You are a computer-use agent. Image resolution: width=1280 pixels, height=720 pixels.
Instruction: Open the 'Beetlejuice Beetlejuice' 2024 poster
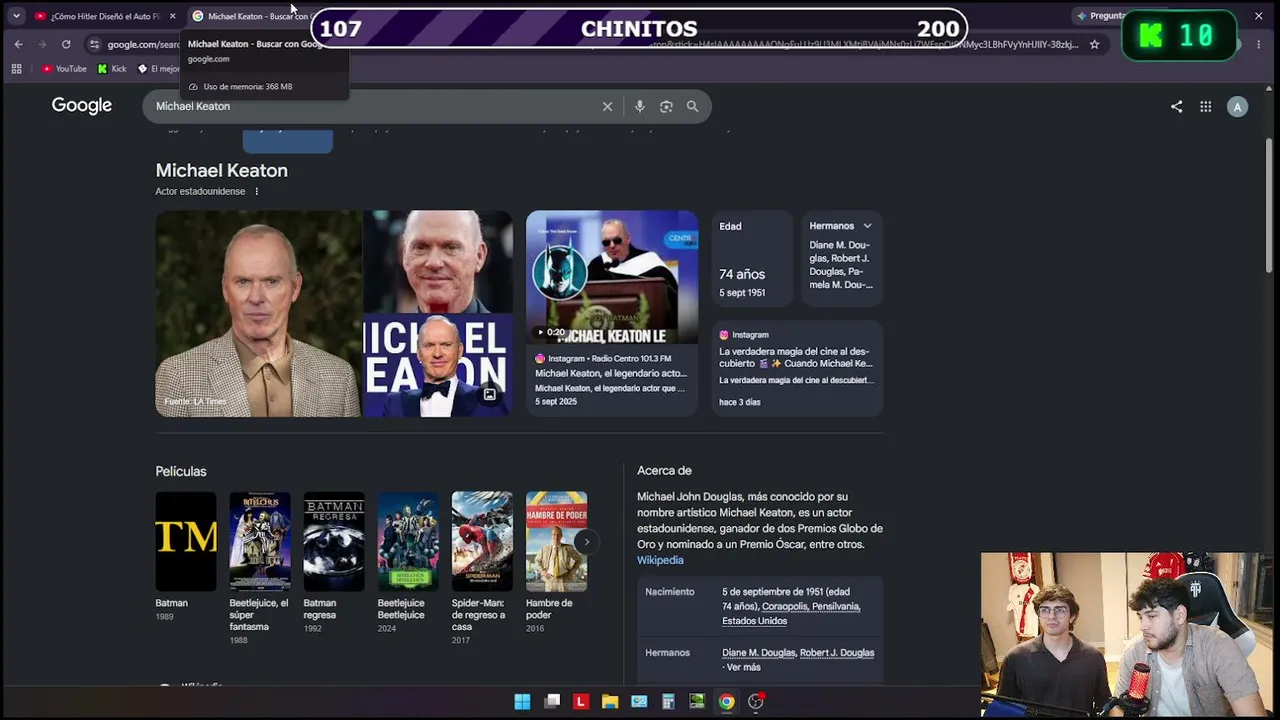tap(408, 541)
